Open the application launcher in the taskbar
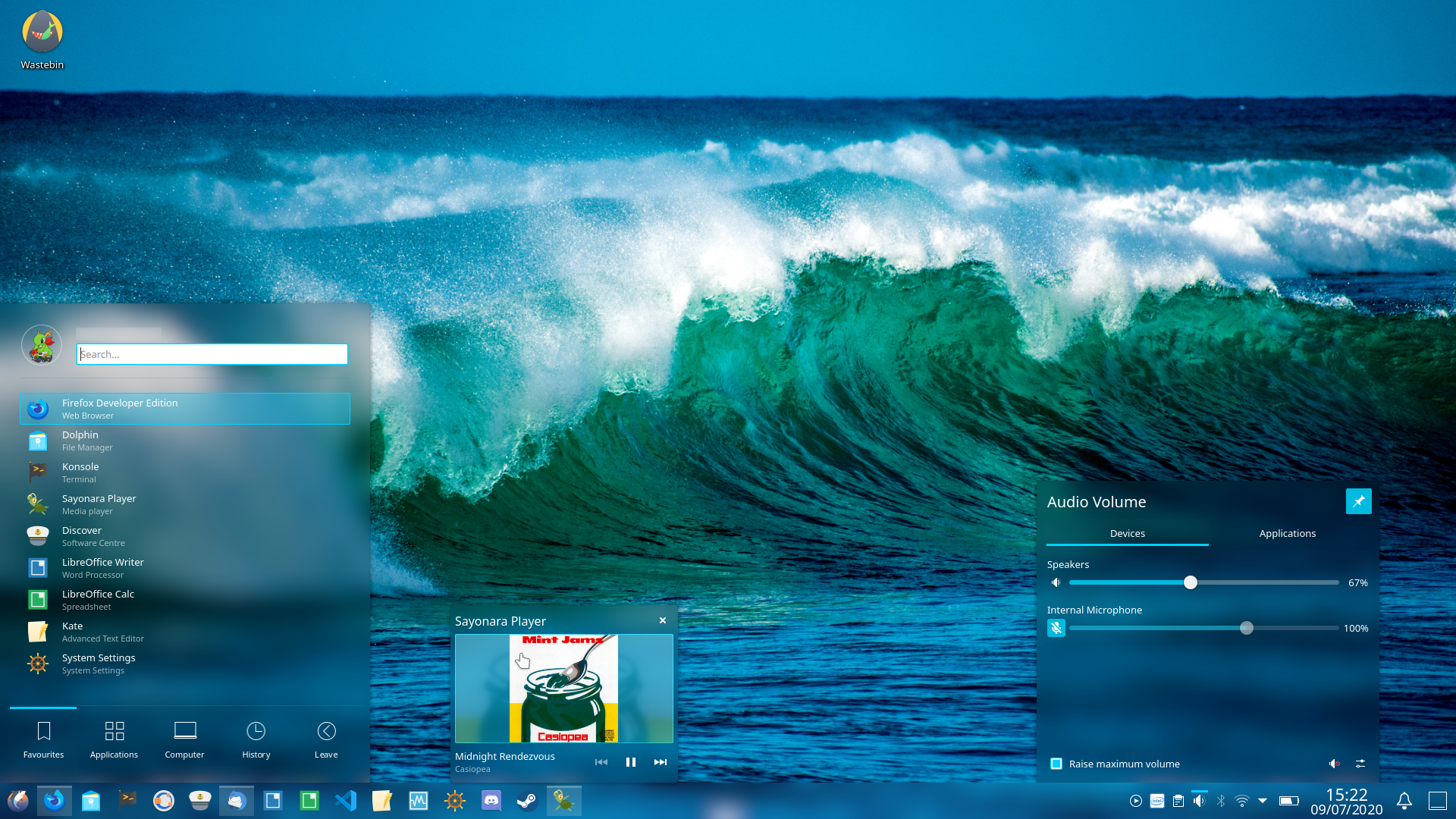The height and width of the screenshot is (819, 1456). pos(18,801)
